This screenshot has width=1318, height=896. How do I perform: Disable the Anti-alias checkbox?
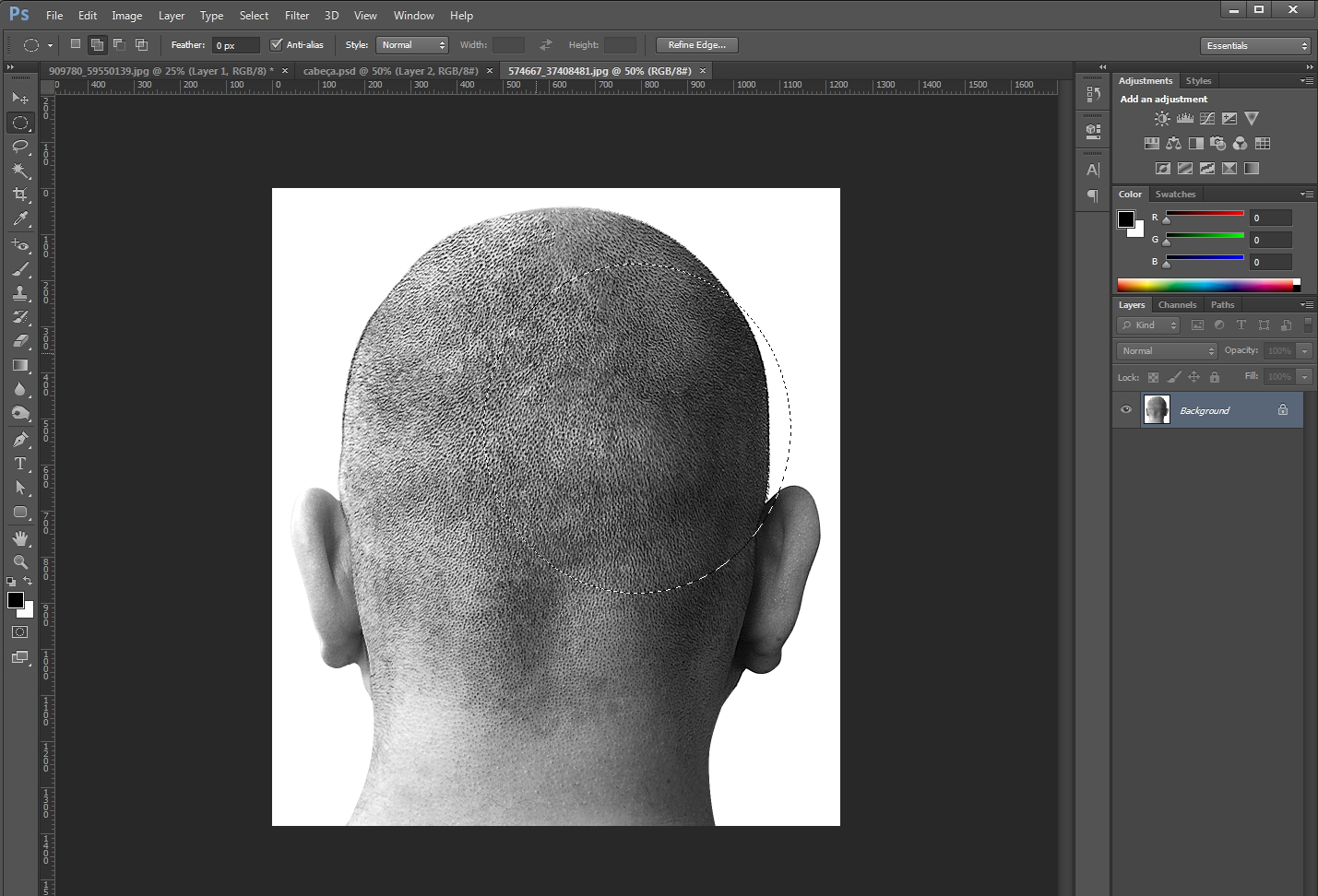click(x=276, y=44)
